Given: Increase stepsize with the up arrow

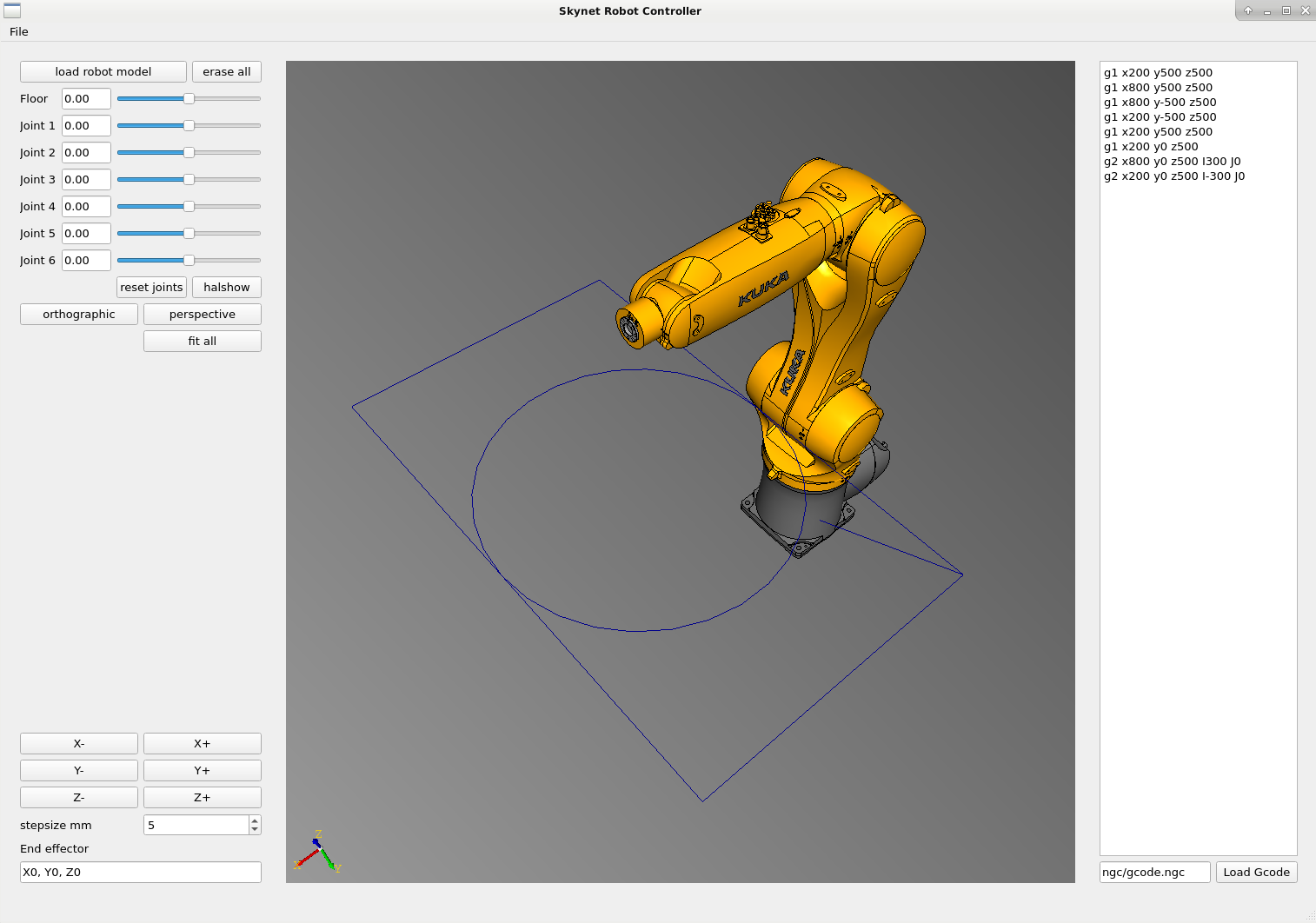Looking at the screenshot, I should pyautogui.click(x=255, y=820).
